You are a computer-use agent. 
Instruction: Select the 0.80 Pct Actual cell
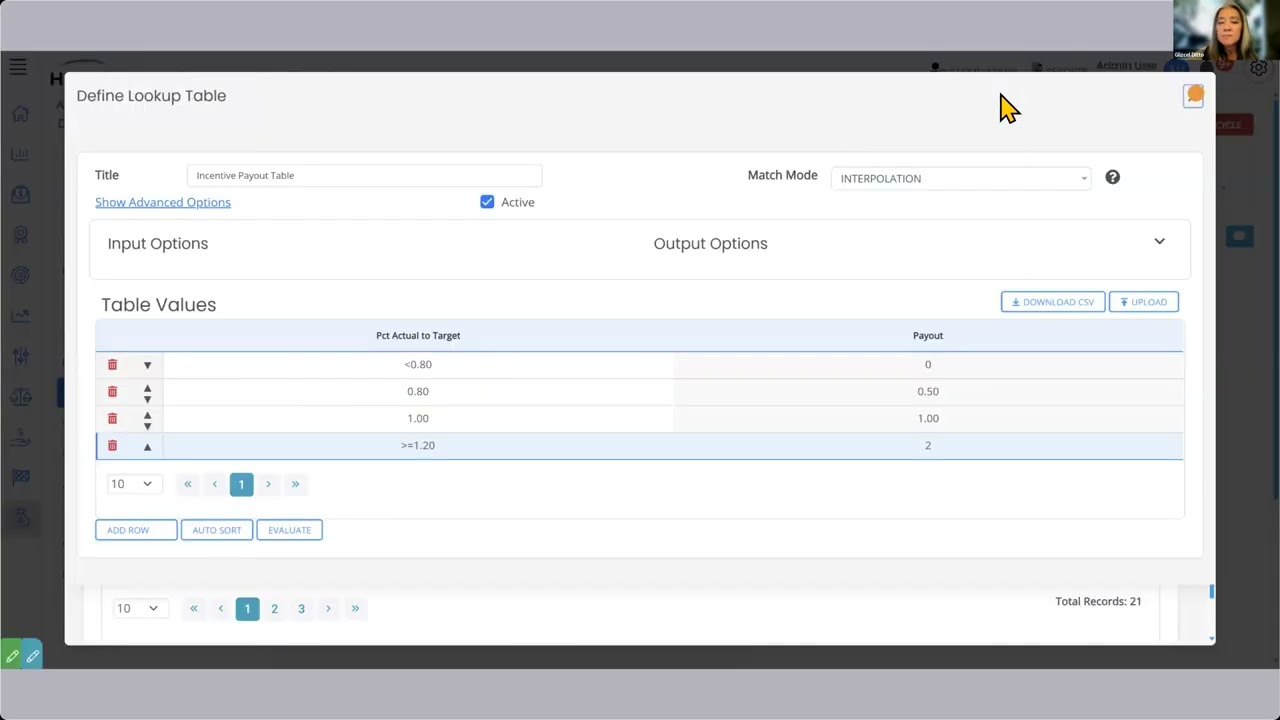[418, 392]
